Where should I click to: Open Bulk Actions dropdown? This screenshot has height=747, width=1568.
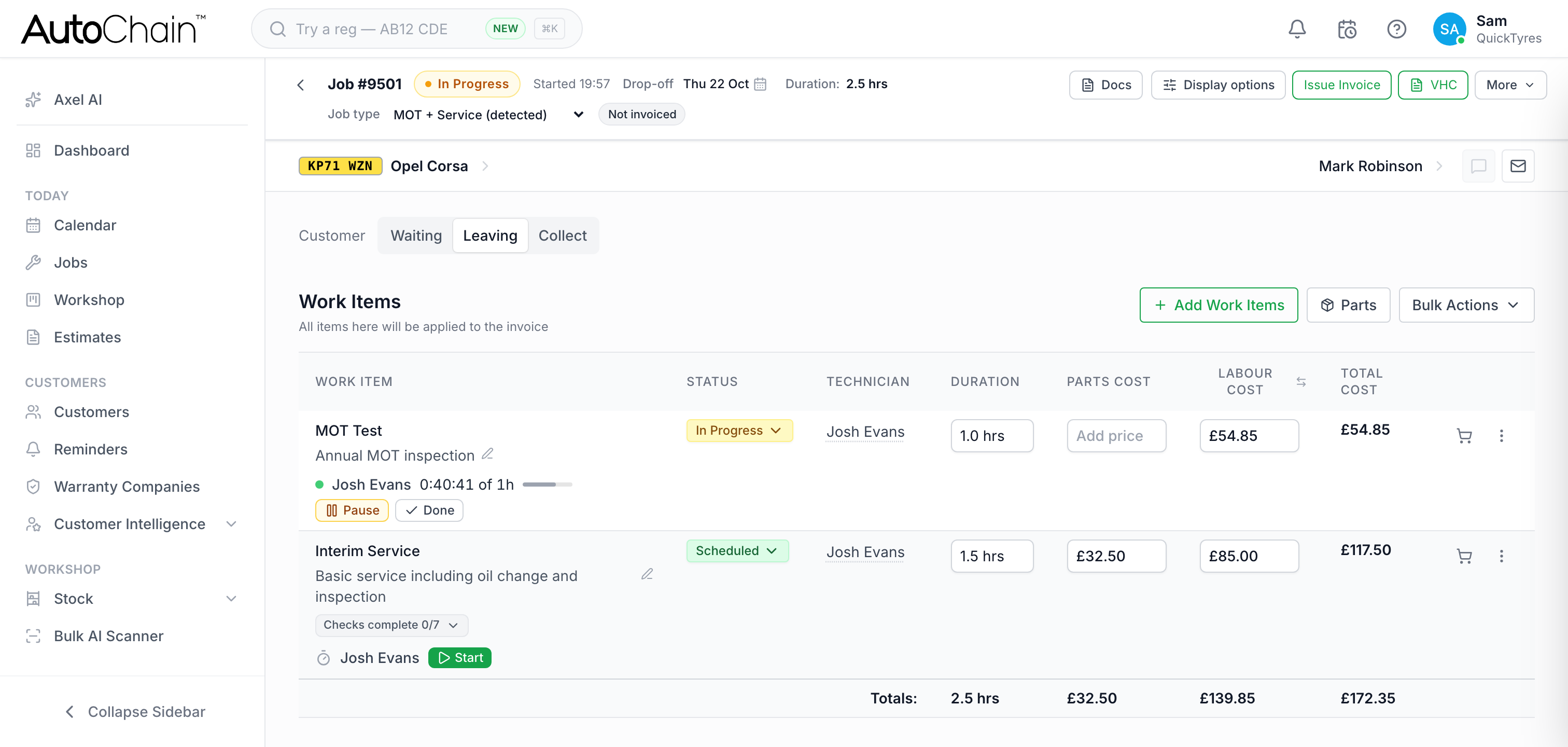[x=1466, y=305]
